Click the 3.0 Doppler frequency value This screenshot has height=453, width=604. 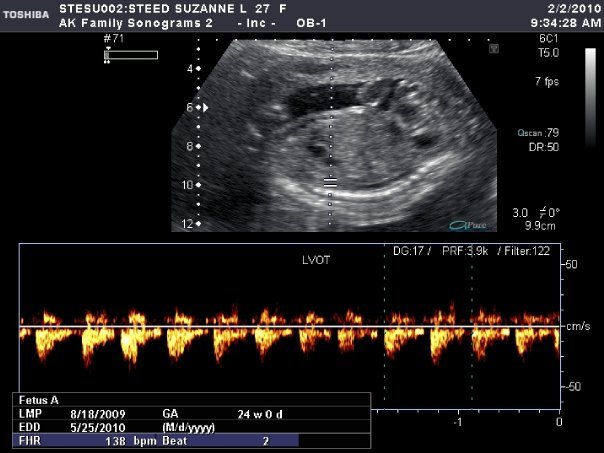(x=520, y=213)
